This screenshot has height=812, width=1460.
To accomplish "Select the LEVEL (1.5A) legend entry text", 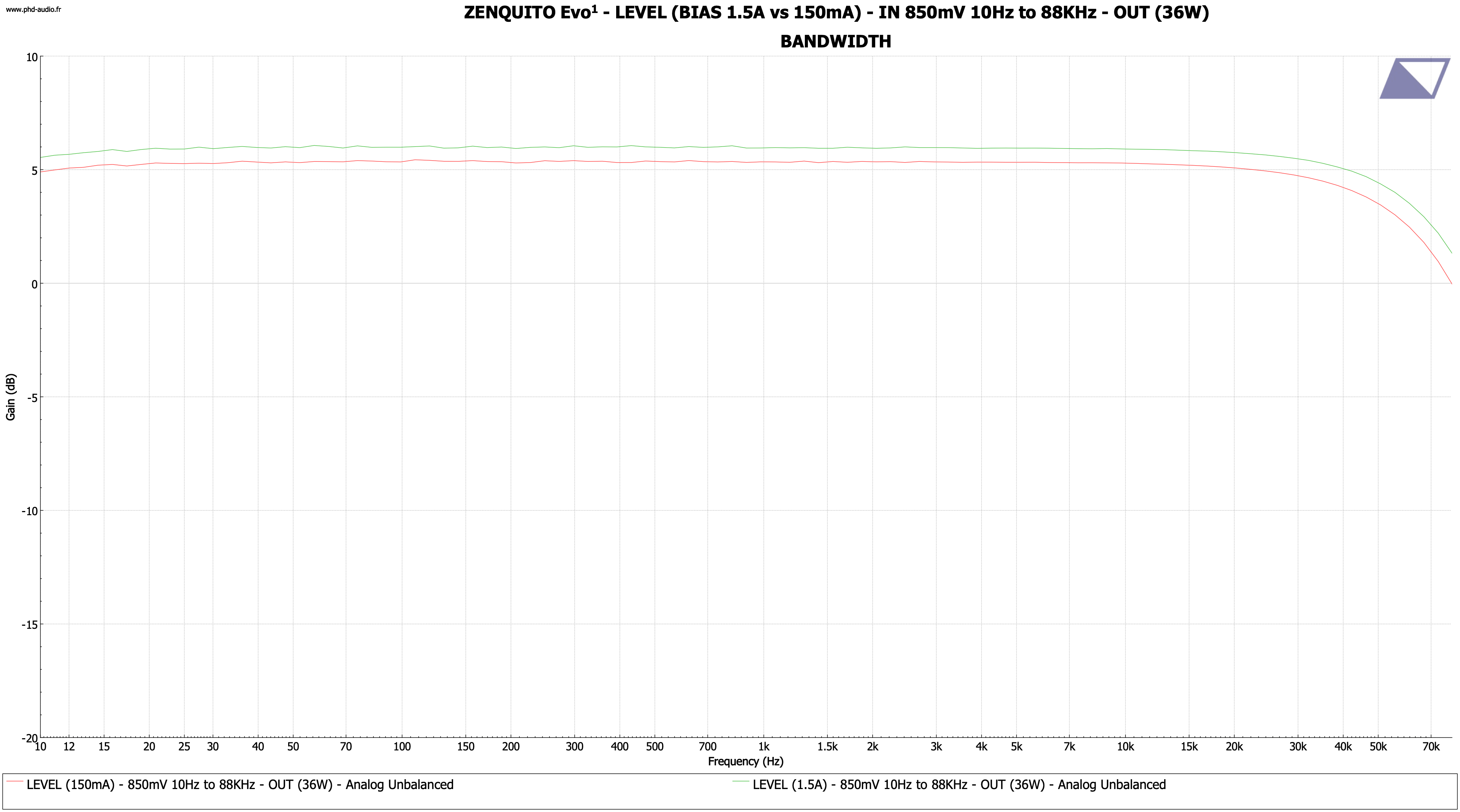I will (959, 785).
